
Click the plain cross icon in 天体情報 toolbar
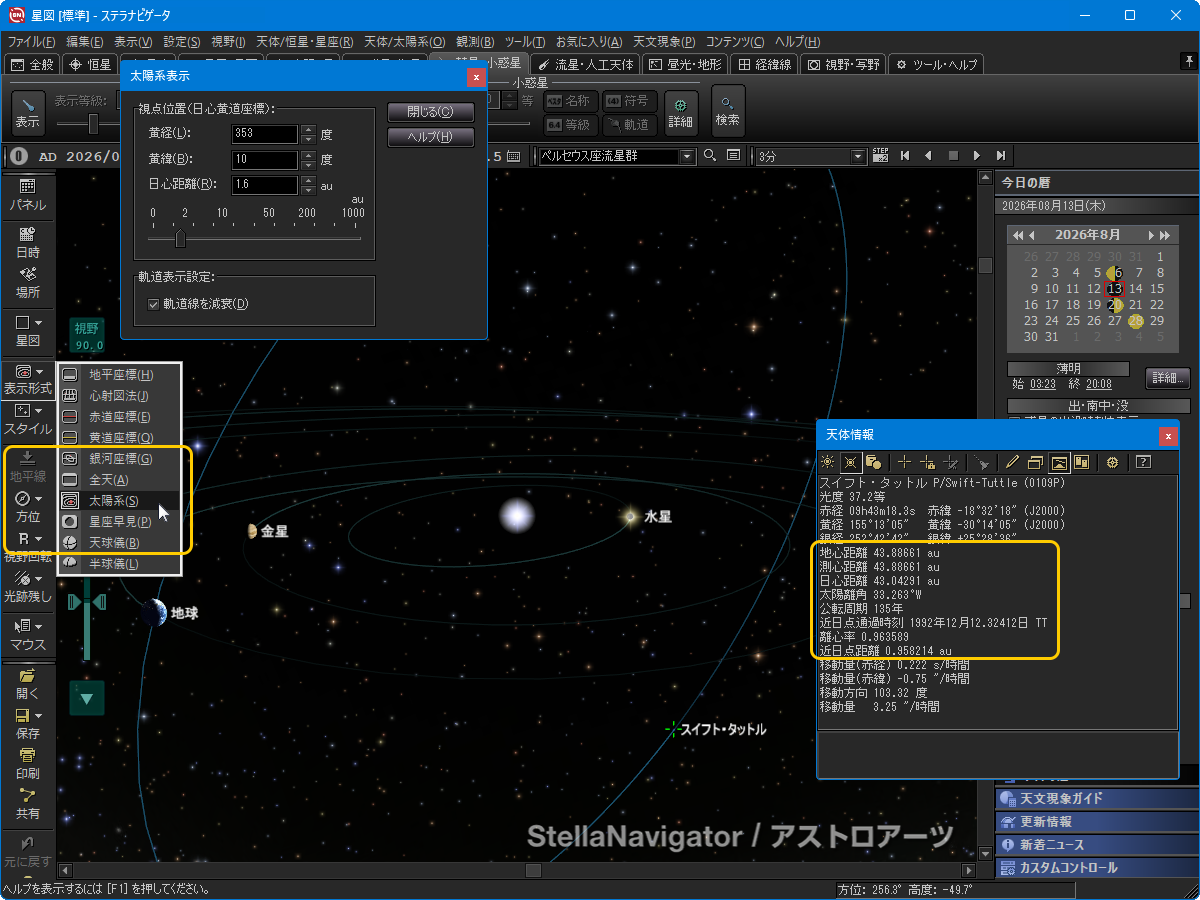click(x=904, y=462)
